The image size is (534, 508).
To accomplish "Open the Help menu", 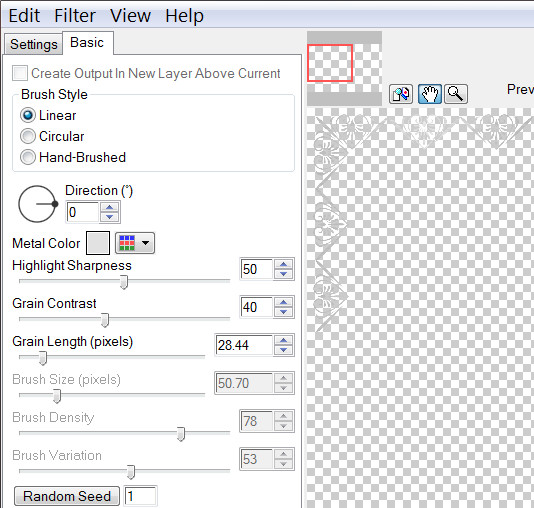I will click(184, 16).
